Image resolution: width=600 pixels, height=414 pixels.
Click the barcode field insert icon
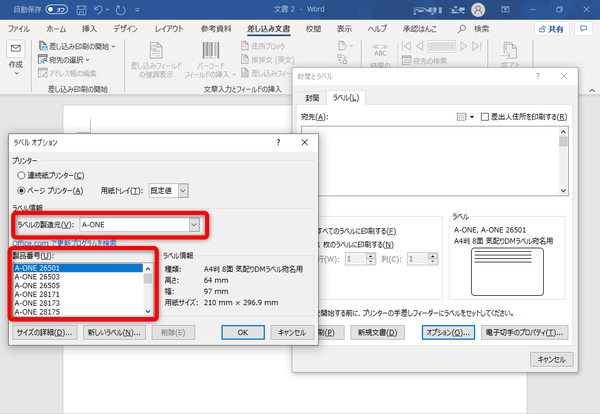210,51
